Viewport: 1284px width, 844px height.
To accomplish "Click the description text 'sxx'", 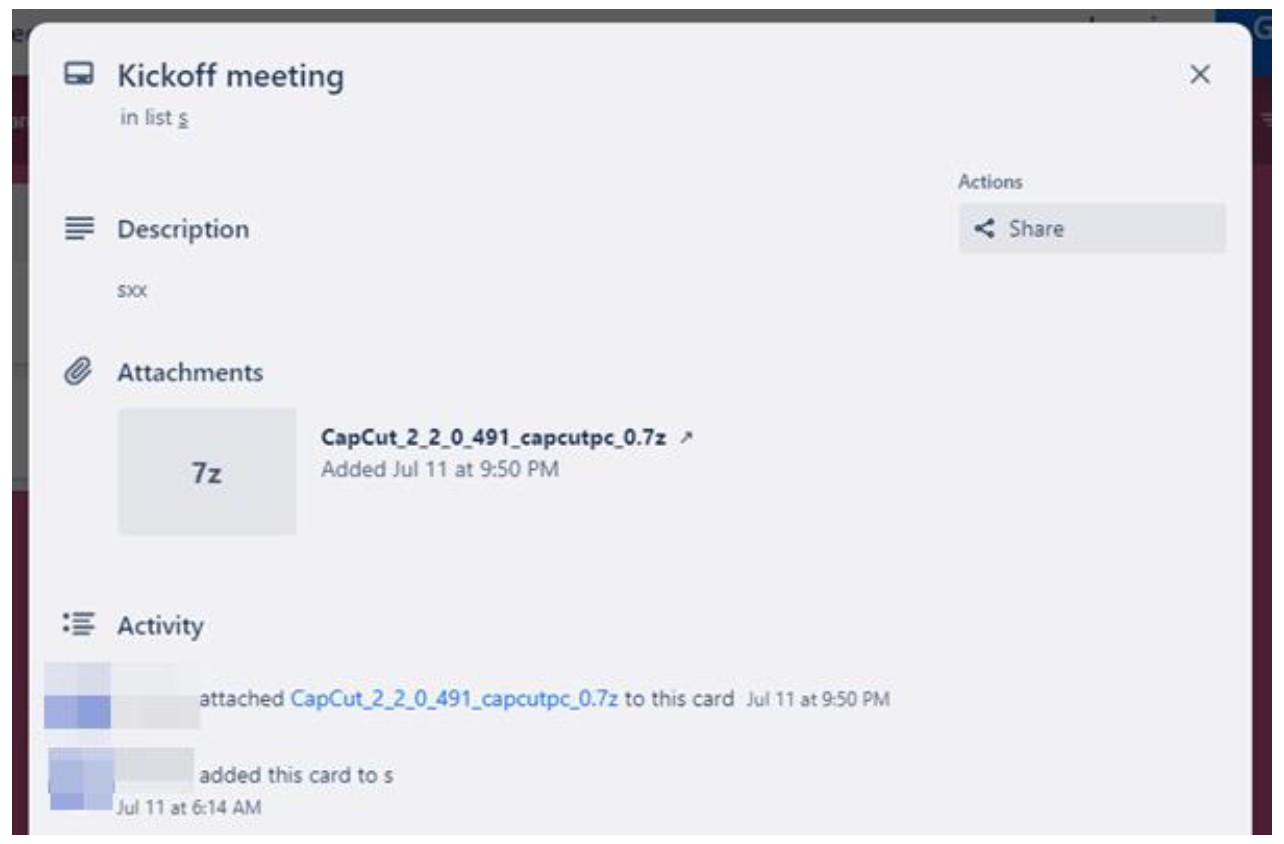I will click(x=132, y=292).
